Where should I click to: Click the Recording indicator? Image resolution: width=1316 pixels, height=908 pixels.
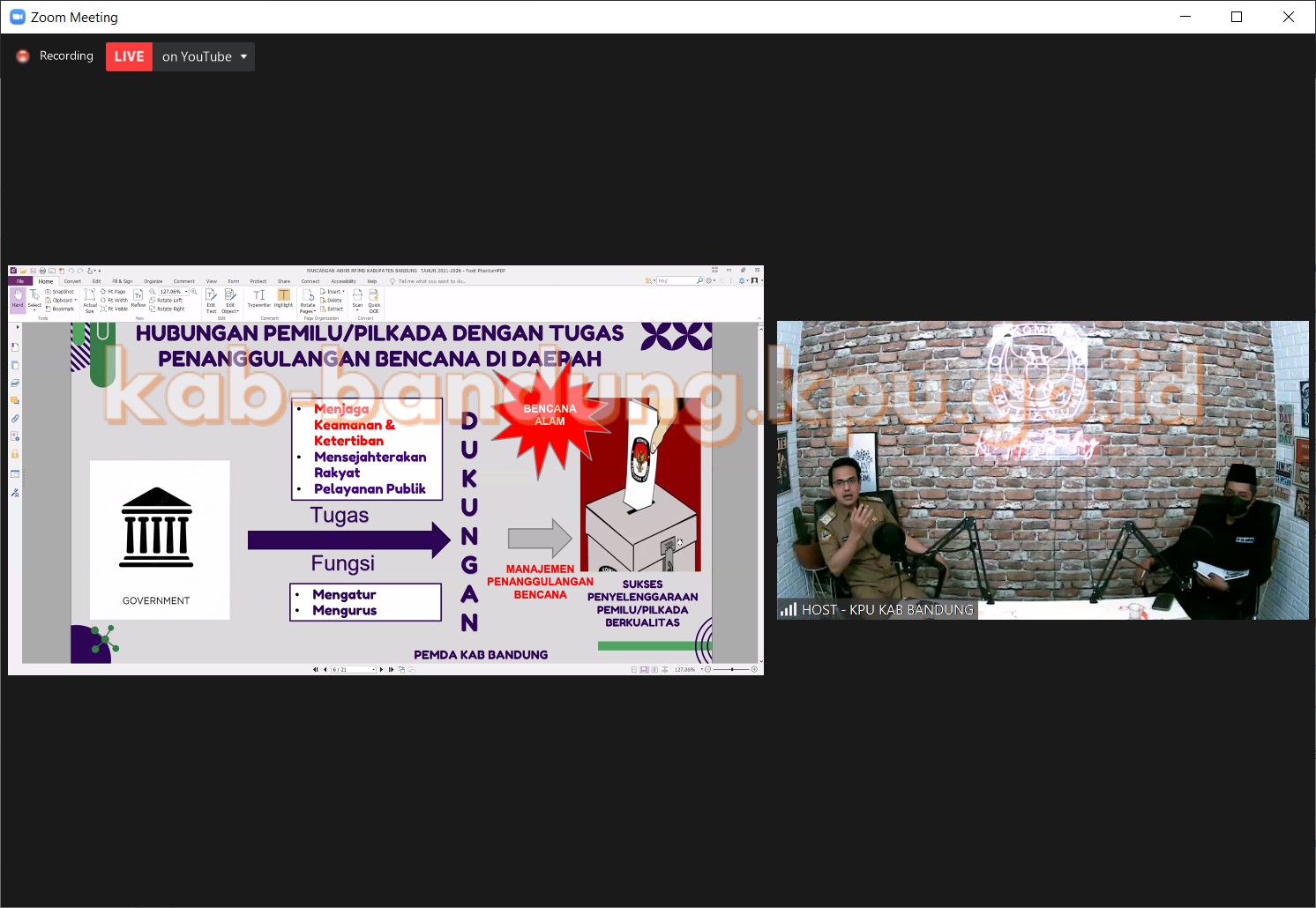[x=56, y=56]
